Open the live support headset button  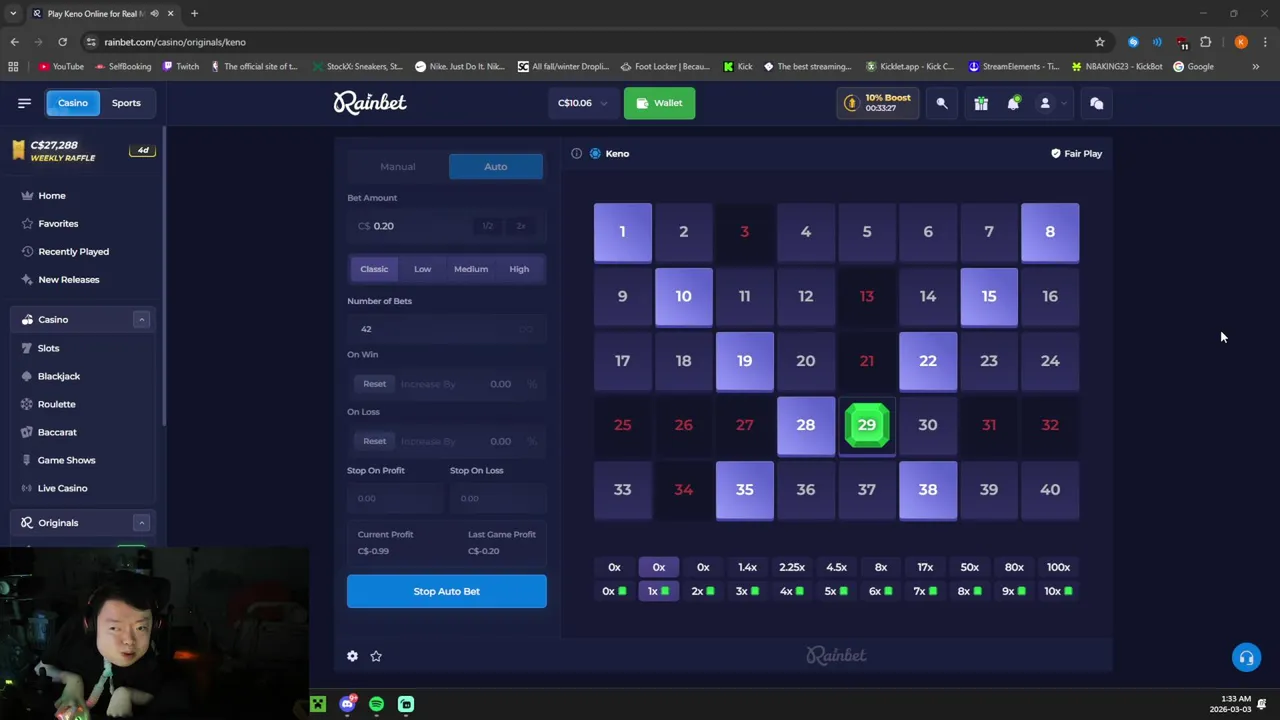tap(1246, 658)
